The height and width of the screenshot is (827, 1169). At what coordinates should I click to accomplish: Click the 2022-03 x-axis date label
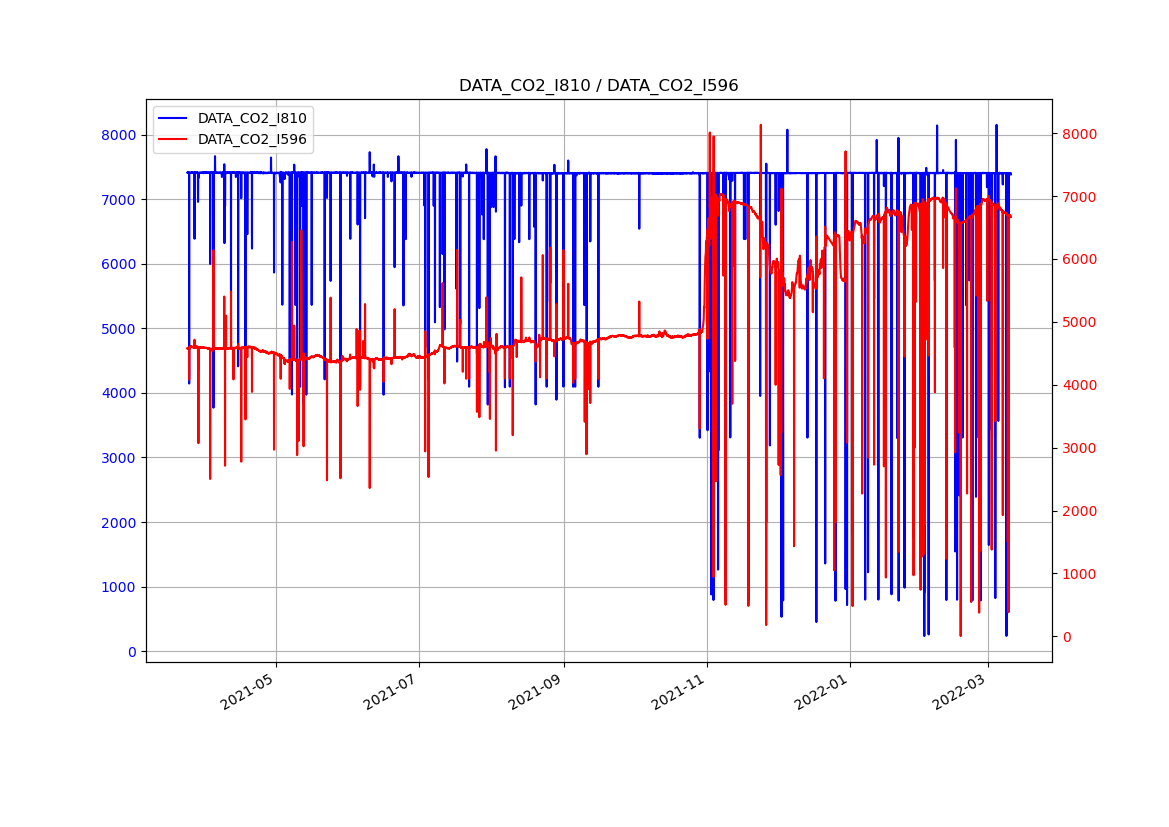coord(957,690)
